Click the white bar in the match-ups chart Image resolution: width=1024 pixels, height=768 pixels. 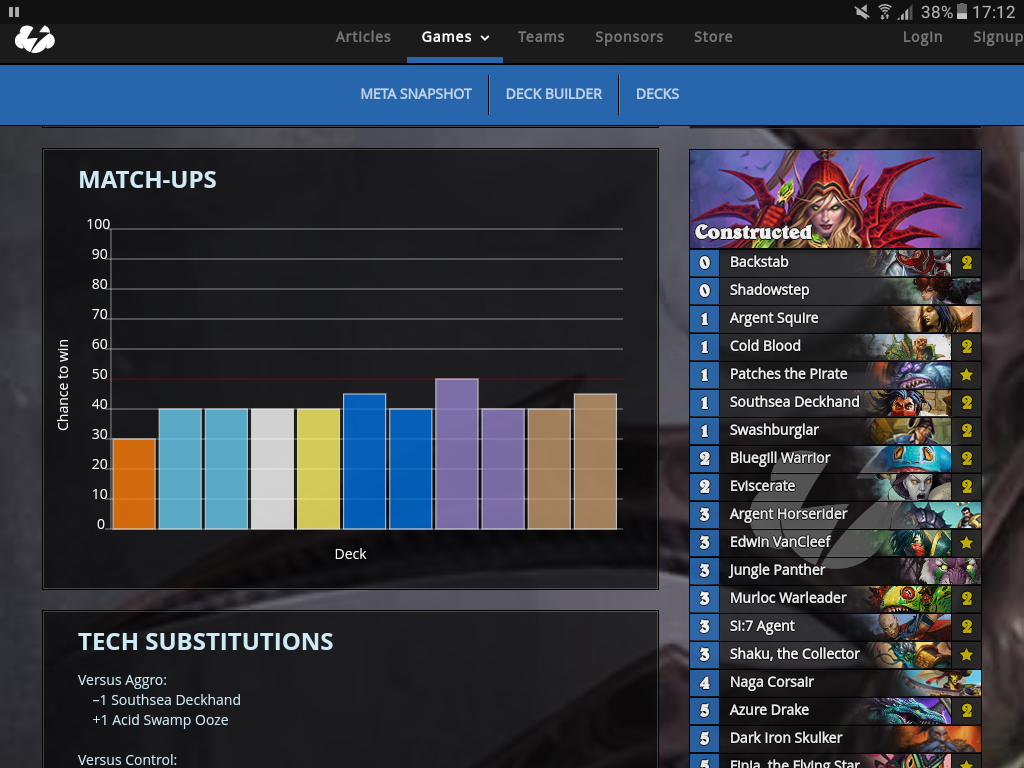[x=272, y=469]
